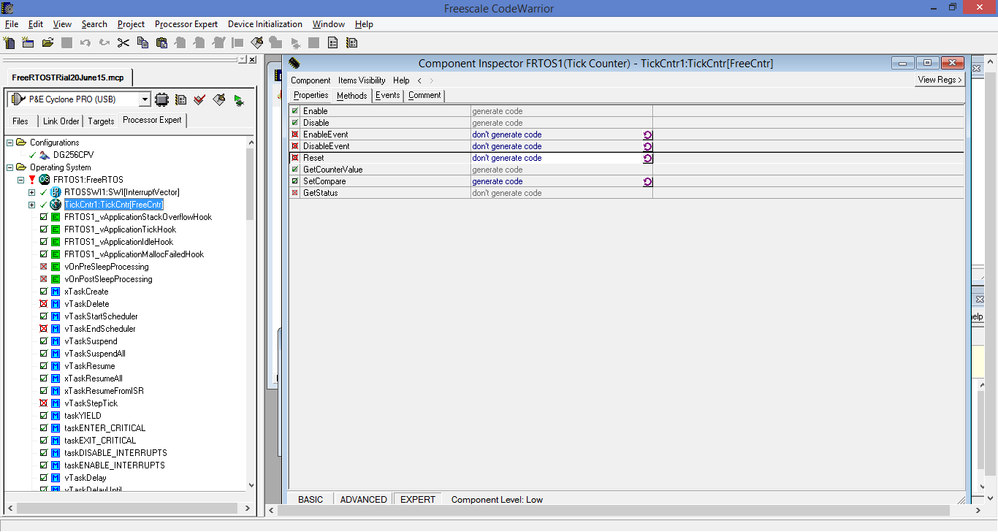This screenshot has height=532, width=998.
Task: Open the Project menu
Action: [130, 24]
